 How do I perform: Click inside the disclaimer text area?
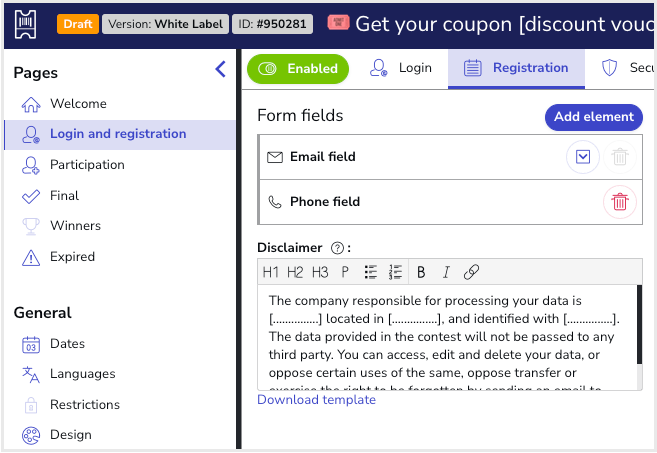pyautogui.click(x=447, y=337)
